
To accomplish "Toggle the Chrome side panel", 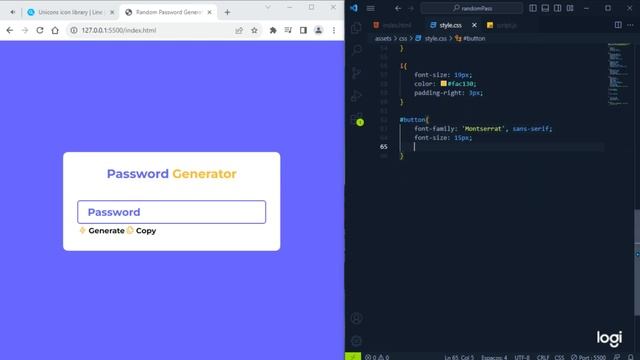I will point(303,30).
